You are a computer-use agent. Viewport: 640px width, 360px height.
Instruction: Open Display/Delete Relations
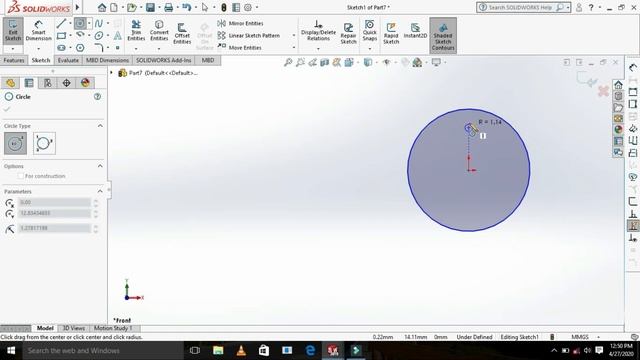318,31
